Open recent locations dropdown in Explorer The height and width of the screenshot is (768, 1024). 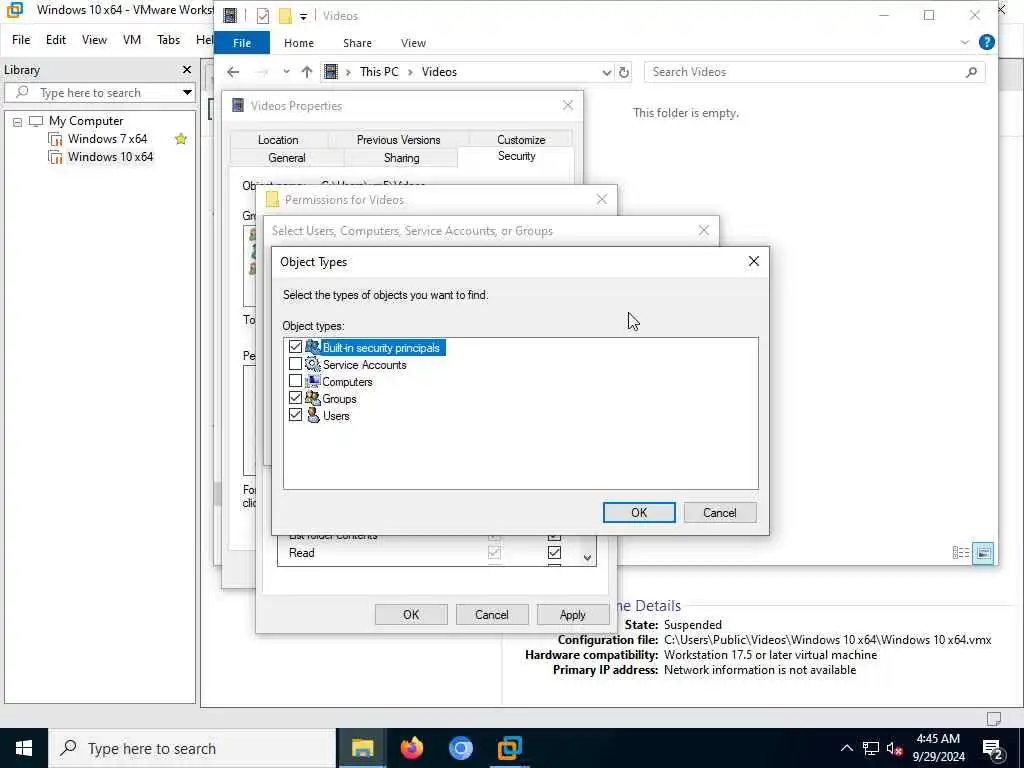pyautogui.click(x=286, y=72)
